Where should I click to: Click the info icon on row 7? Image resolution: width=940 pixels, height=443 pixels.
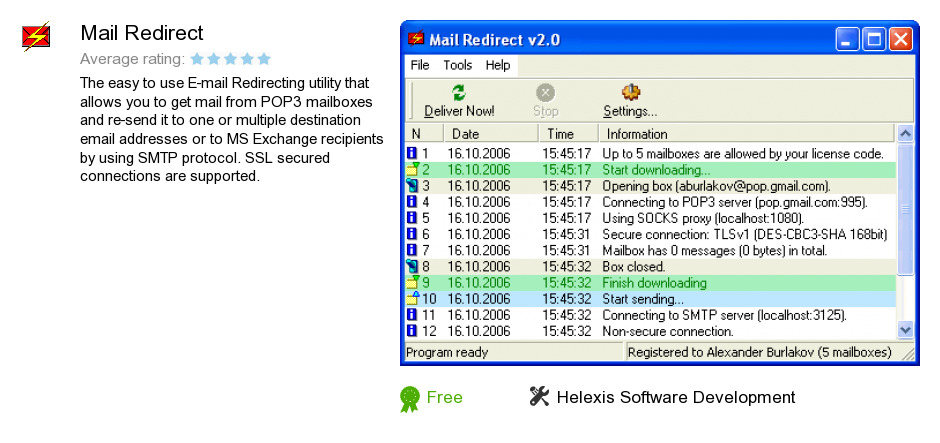tap(412, 250)
